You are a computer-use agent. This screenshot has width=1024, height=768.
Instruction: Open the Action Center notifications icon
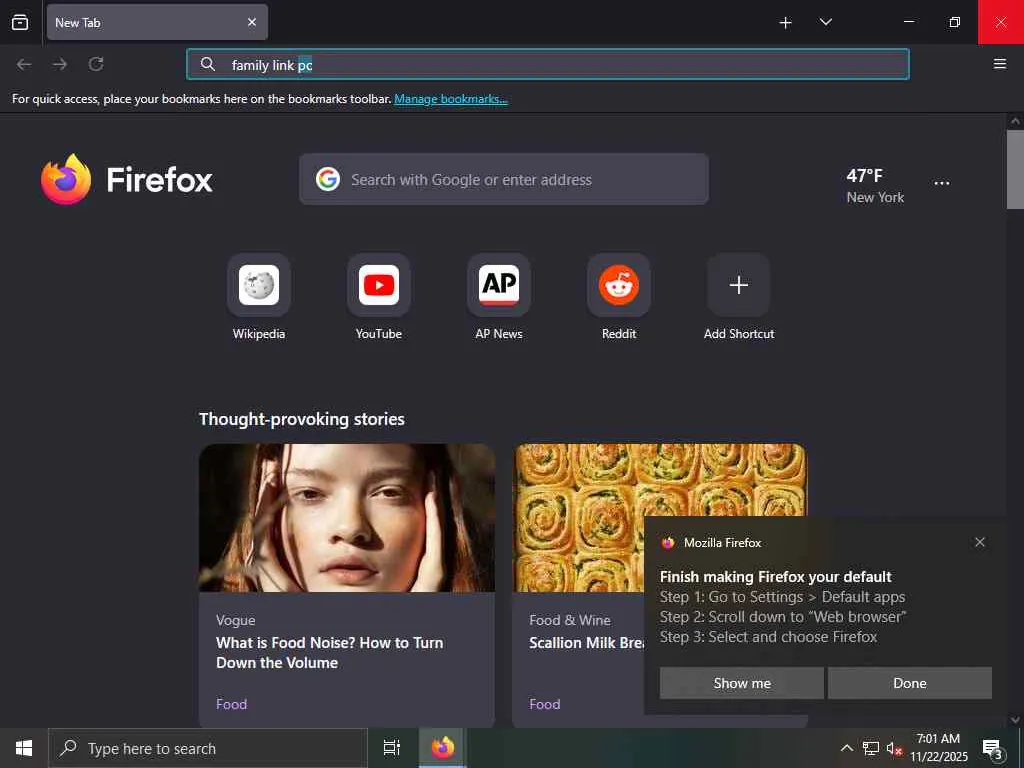coord(992,748)
